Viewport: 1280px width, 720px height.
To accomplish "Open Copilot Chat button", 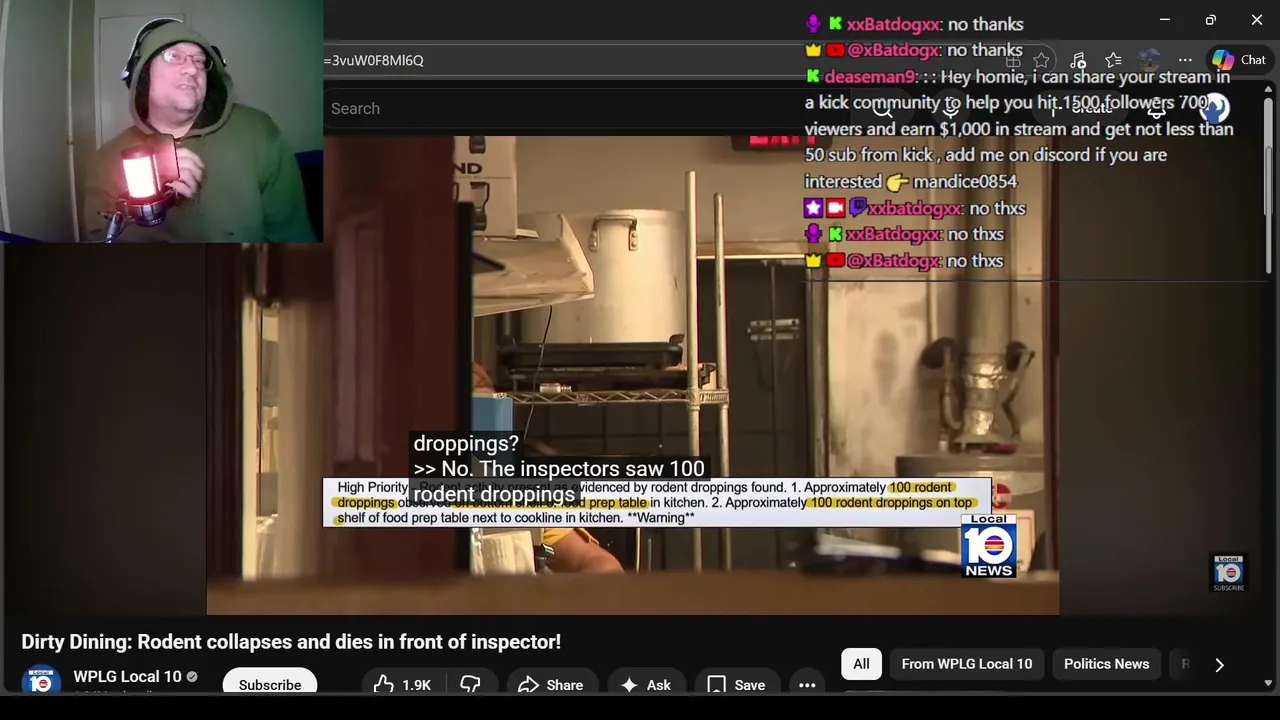I will (1239, 60).
